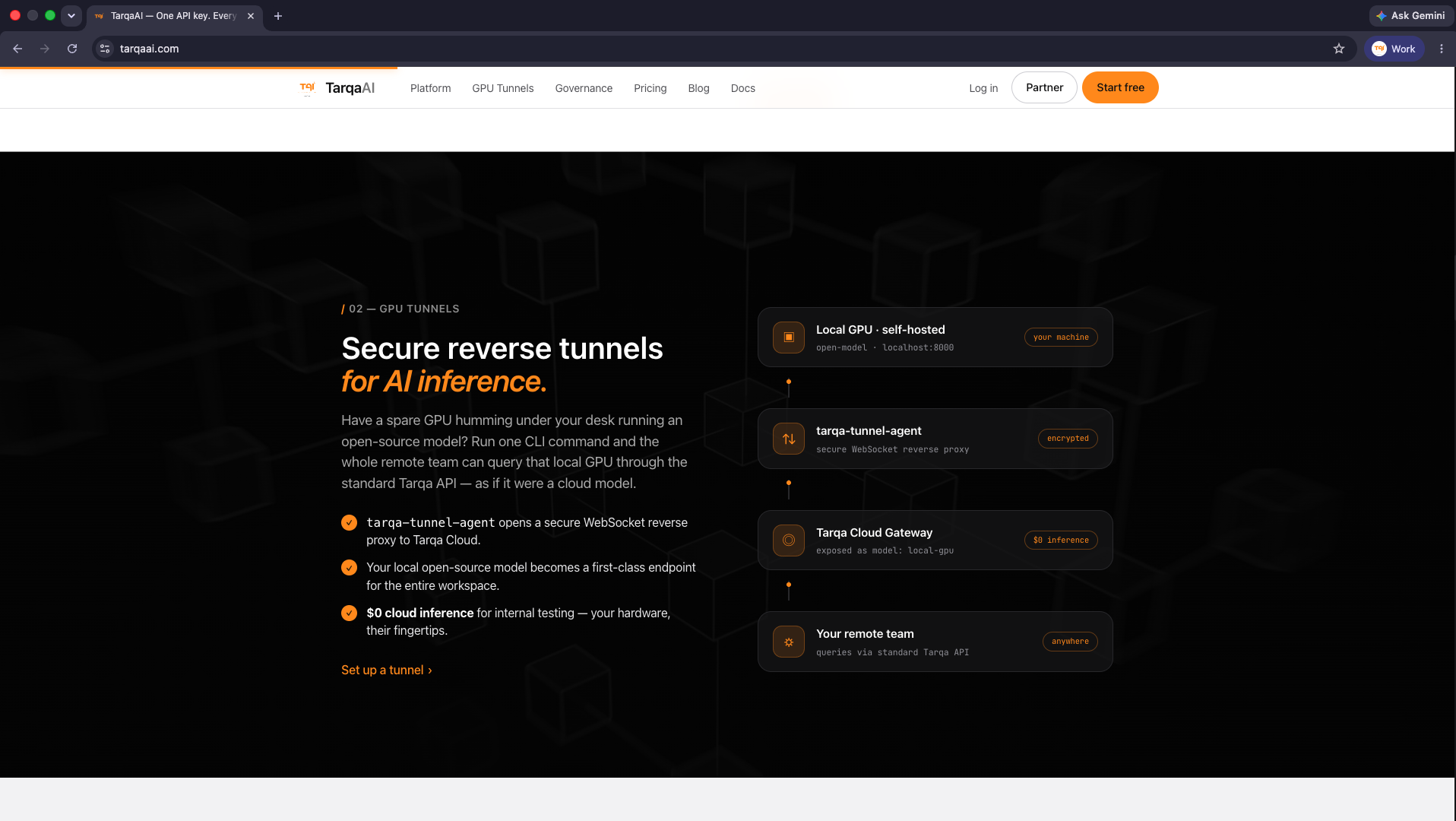Open the Governance nav item
The width and height of the screenshot is (1456, 821).
pyautogui.click(x=584, y=88)
